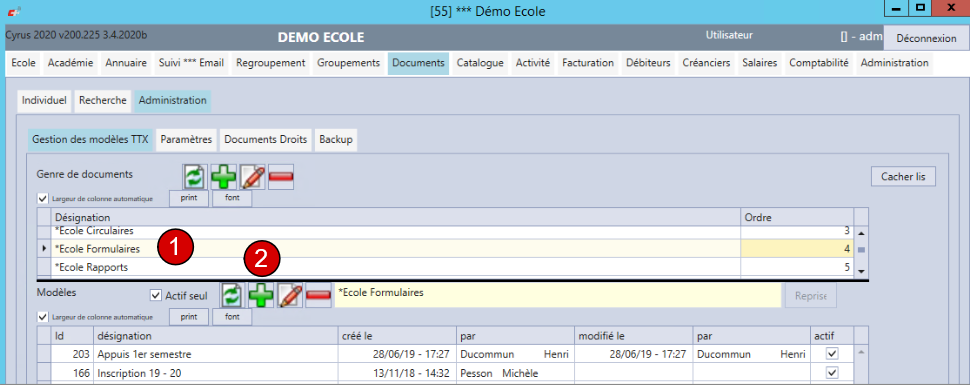Click print button for Modèles list
Screen dimensions: 970x385
(x=189, y=316)
